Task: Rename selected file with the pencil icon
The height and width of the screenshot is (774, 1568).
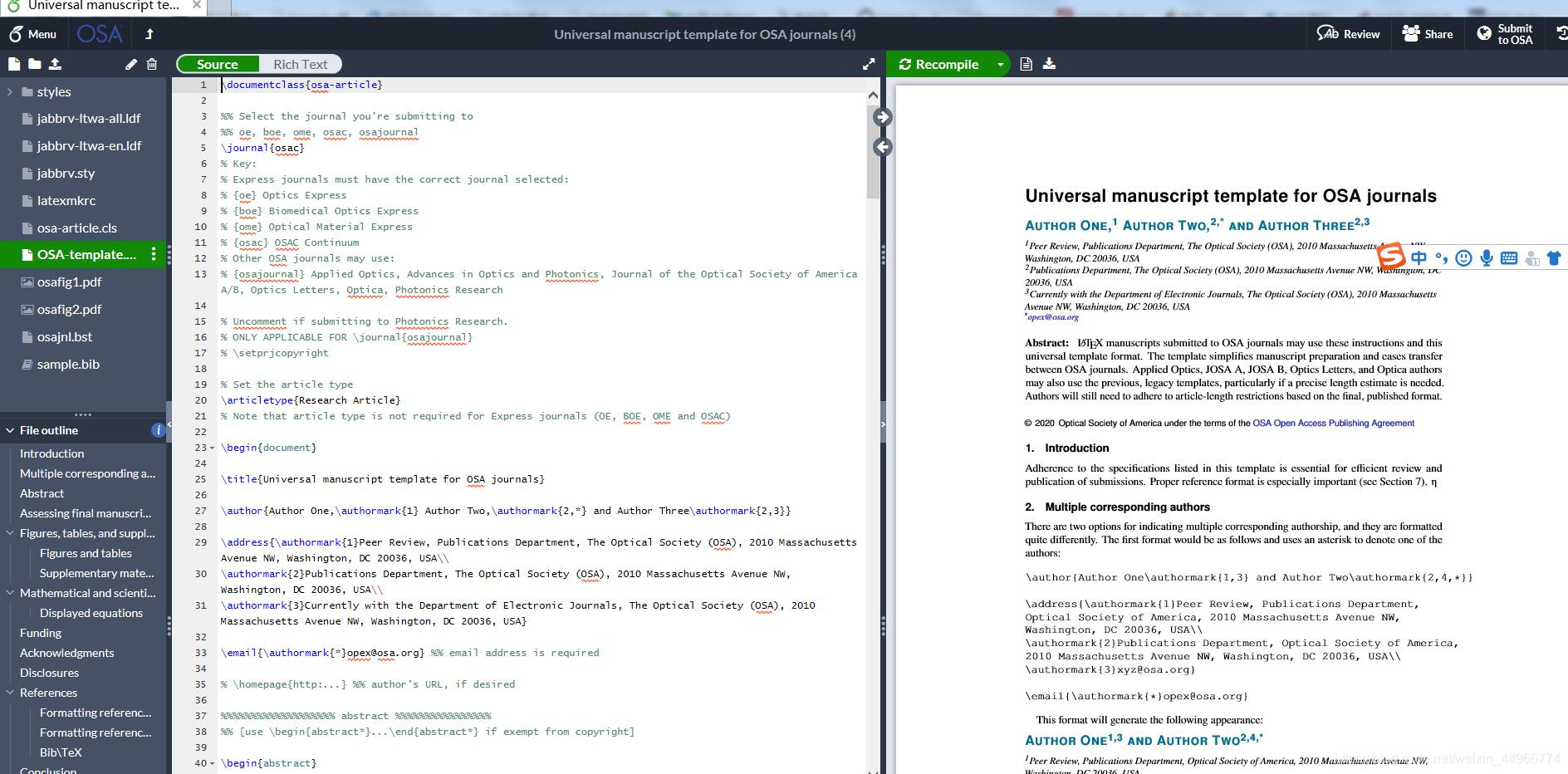Action: [131, 64]
